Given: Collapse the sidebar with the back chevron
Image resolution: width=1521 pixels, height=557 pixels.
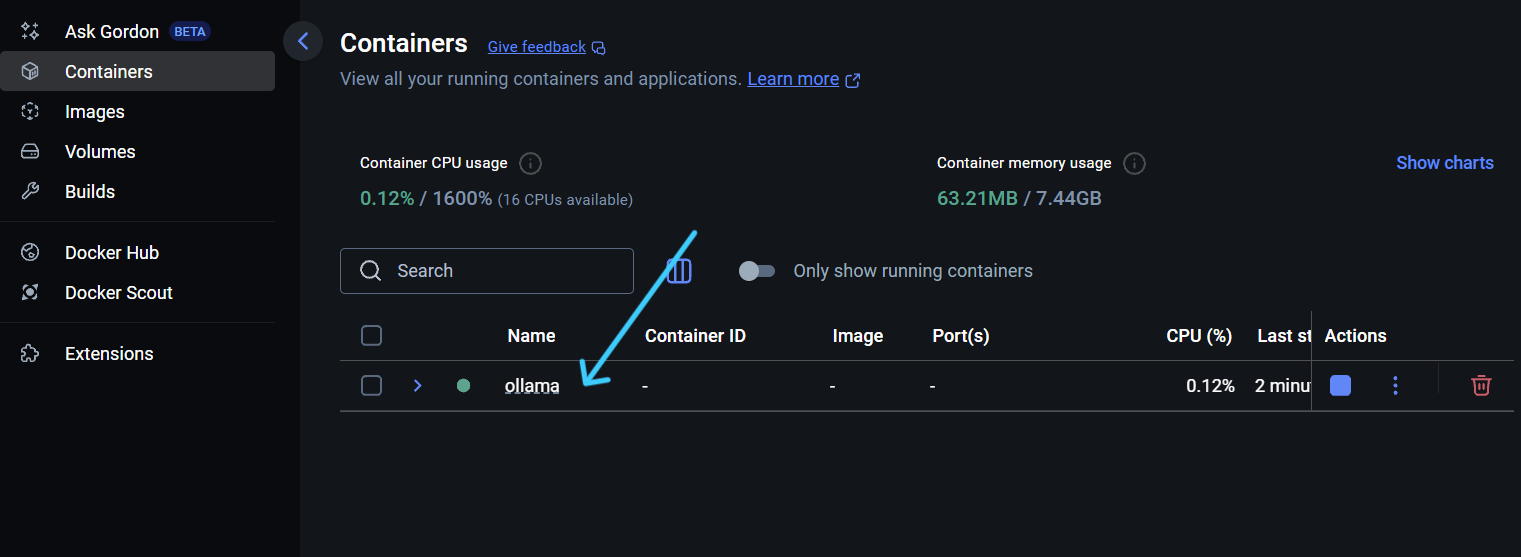Looking at the screenshot, I should 303,41.
